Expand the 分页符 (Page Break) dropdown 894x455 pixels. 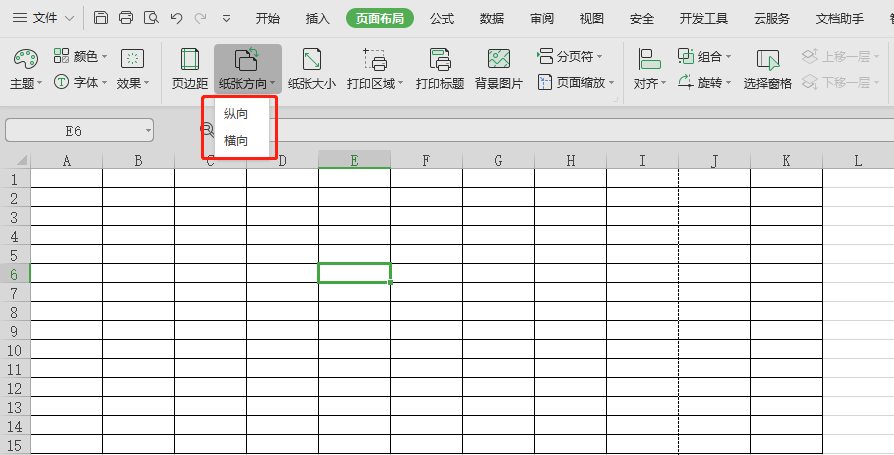pyautogui.click(x=577, y=56)
